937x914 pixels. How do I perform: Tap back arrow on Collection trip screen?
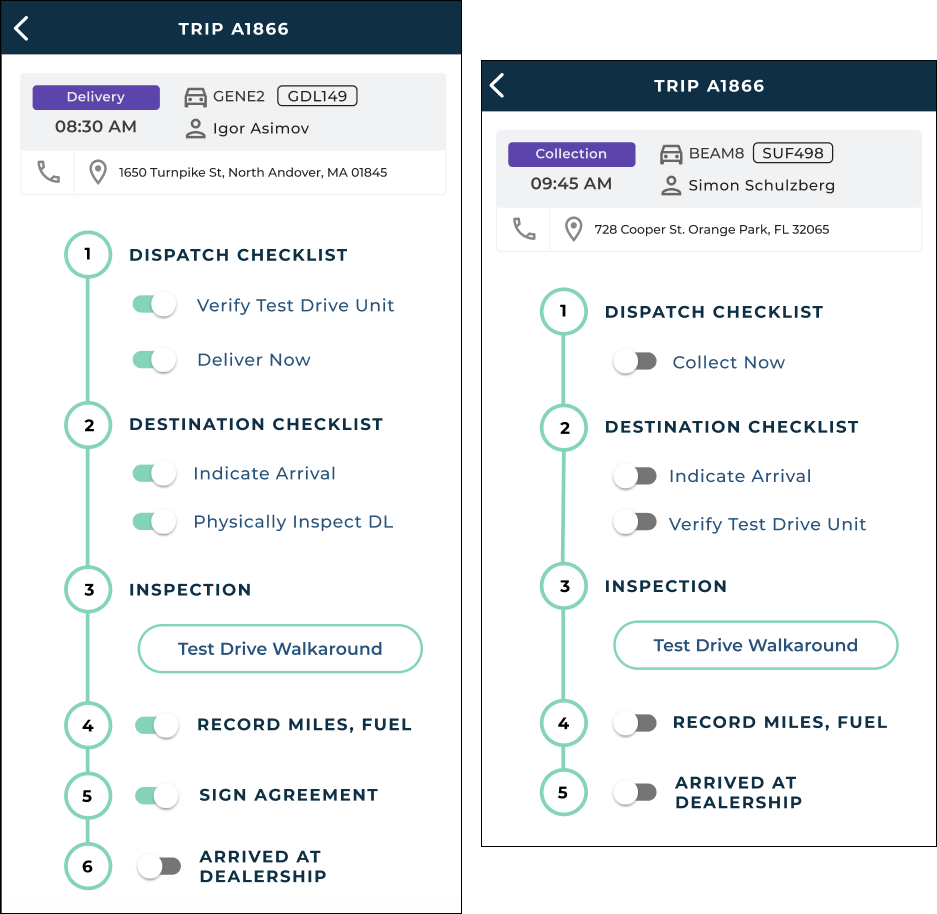(x=497, y=86)
